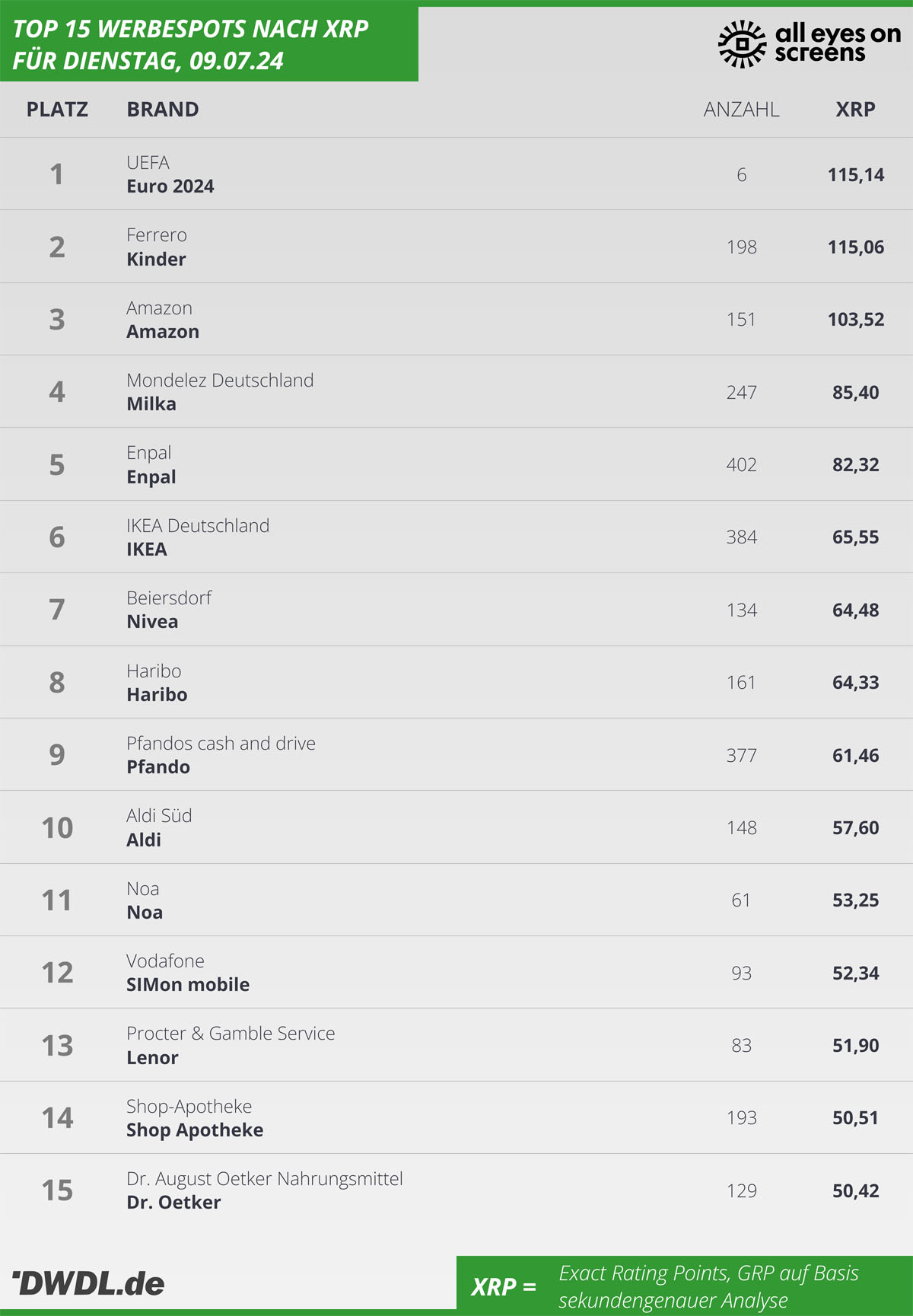Image resolution: width=913 pixels, height=1316 pixels.
Task: Click rank number 7 for Nivea
Action: point(57,610)
